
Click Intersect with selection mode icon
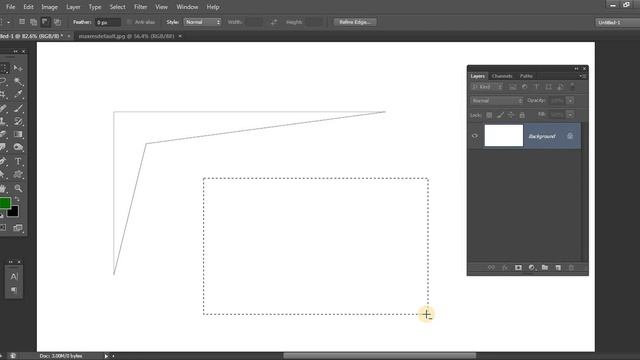57,22
